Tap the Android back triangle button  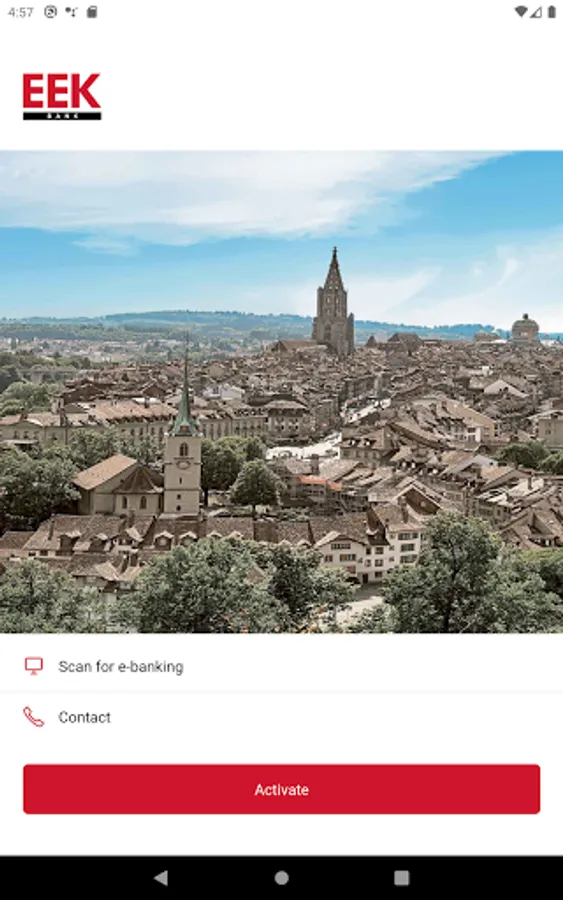[x=161, y=878]
